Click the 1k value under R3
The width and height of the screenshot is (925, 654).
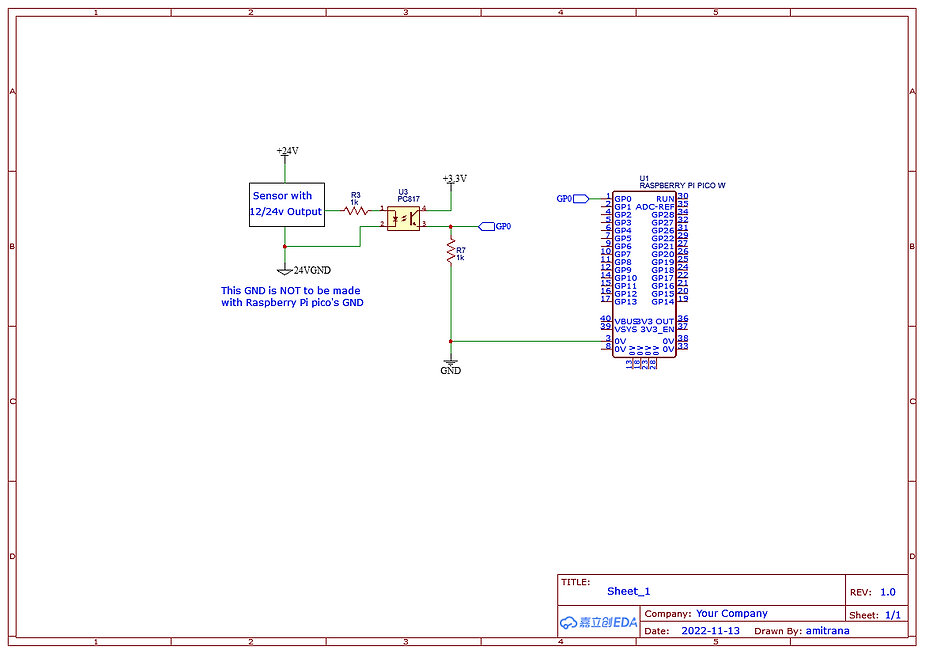coord(355,202)
